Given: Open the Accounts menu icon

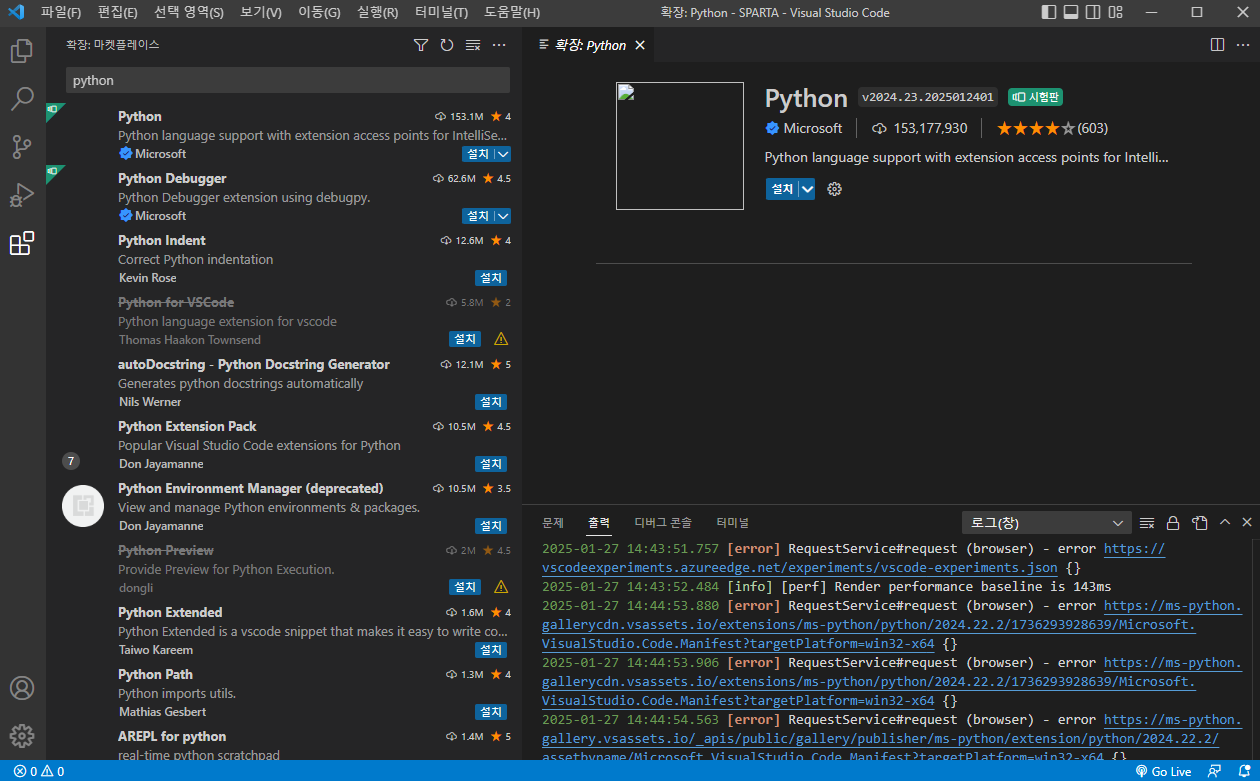Looking at the screenshot, I should [22, 688].
